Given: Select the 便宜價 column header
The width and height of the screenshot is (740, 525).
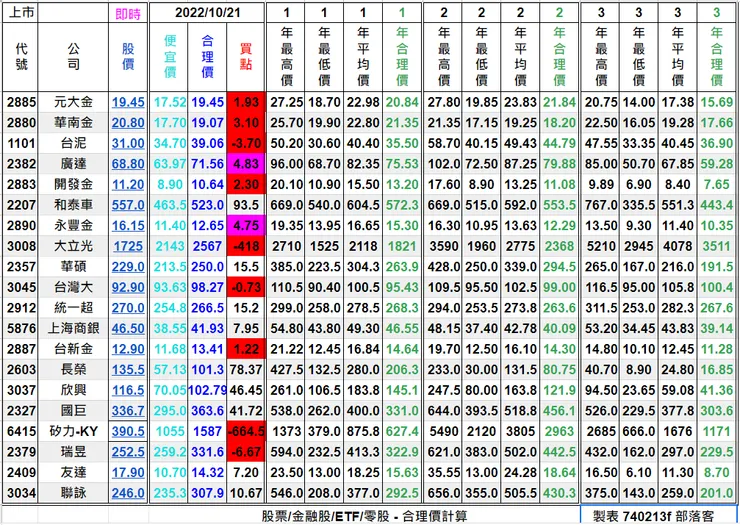Looking at the screenshot, I should (x=170, y=57).
